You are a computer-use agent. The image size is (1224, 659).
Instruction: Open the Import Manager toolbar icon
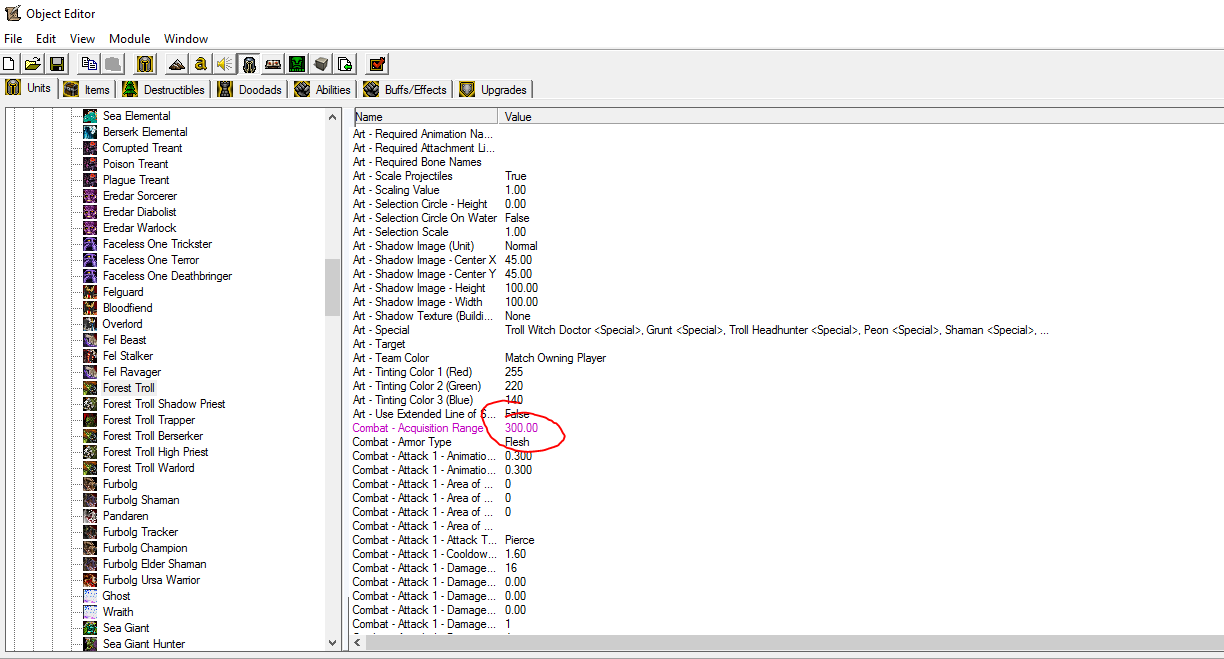[345, 64]
